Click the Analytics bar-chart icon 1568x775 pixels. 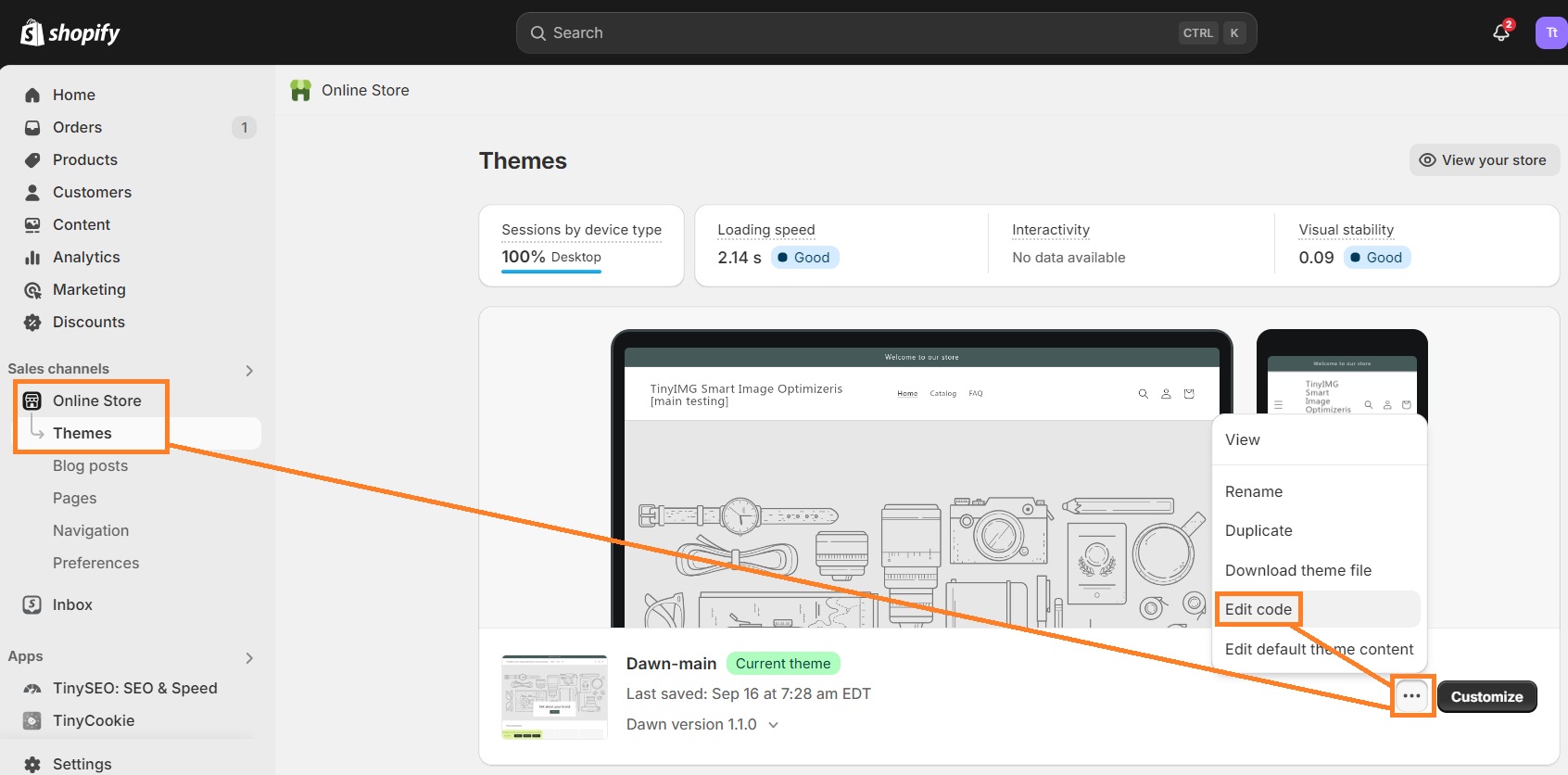[x=32, y=257]
